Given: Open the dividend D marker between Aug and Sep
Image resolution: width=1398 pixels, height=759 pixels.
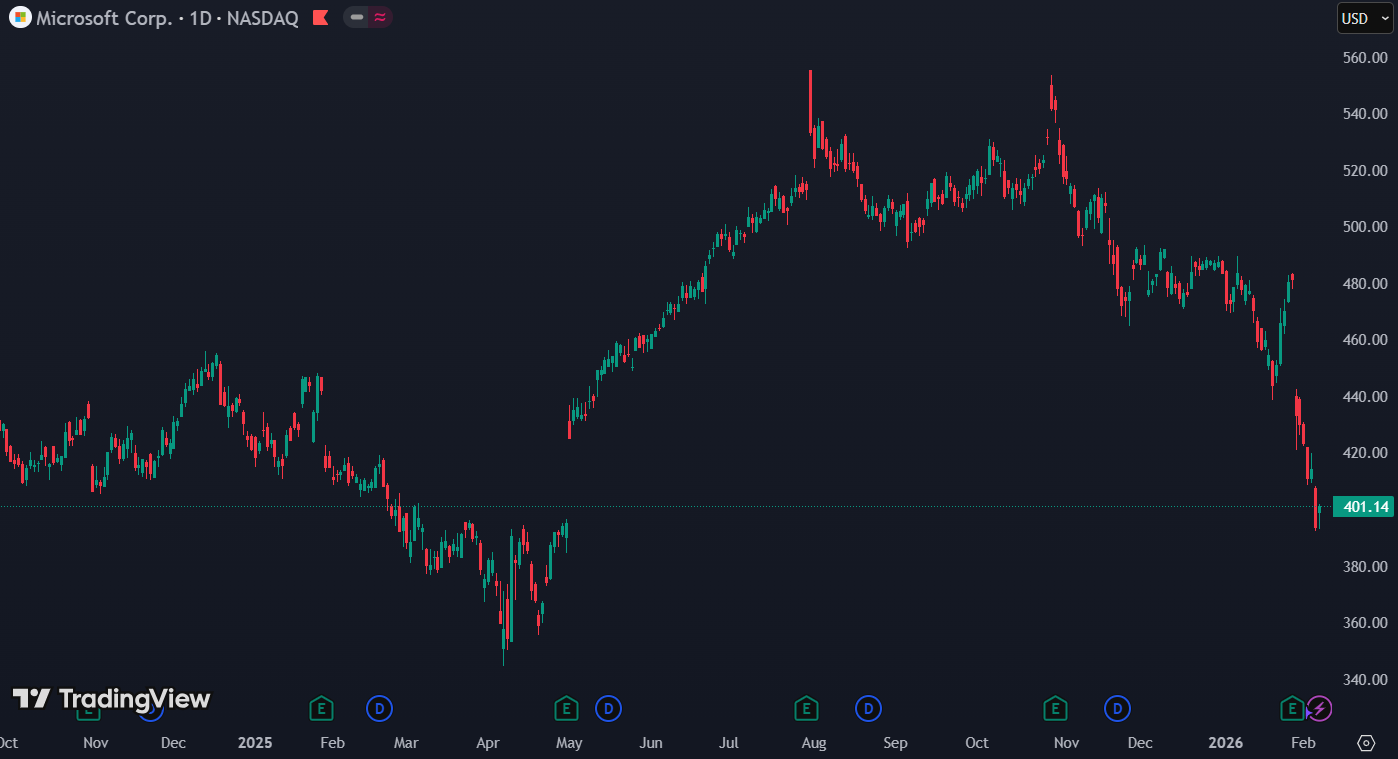Looking at the screenshot, I should tap(868, 709).
